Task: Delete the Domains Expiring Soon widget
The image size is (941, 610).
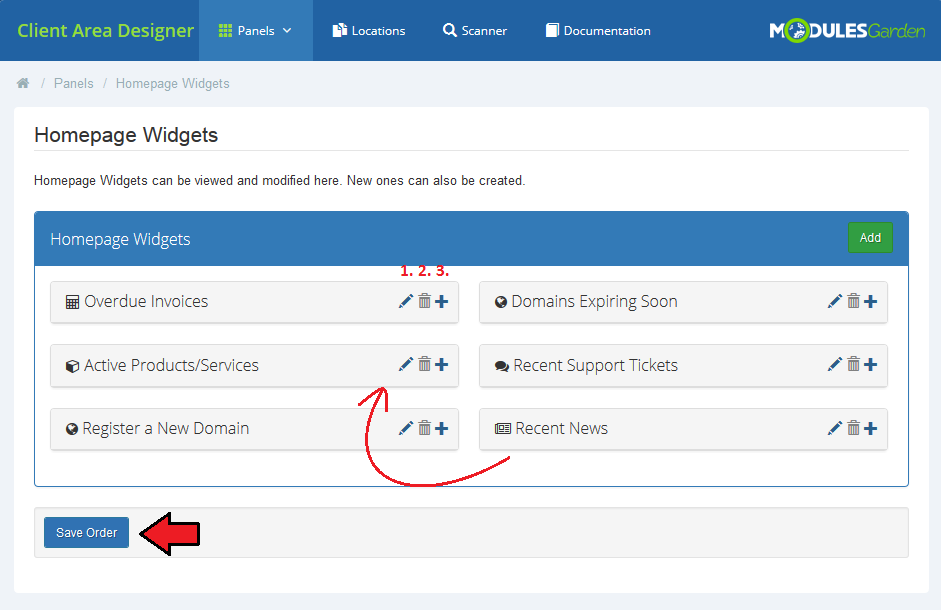Action: 853,301
